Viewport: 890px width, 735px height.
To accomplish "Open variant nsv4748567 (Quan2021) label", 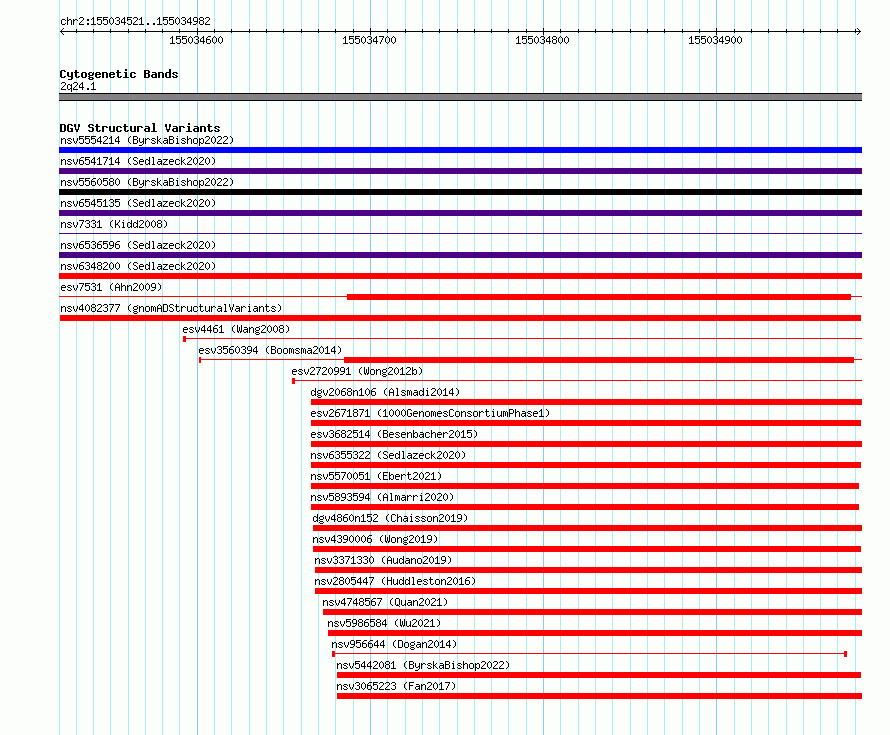I will [x=385, y=602].
